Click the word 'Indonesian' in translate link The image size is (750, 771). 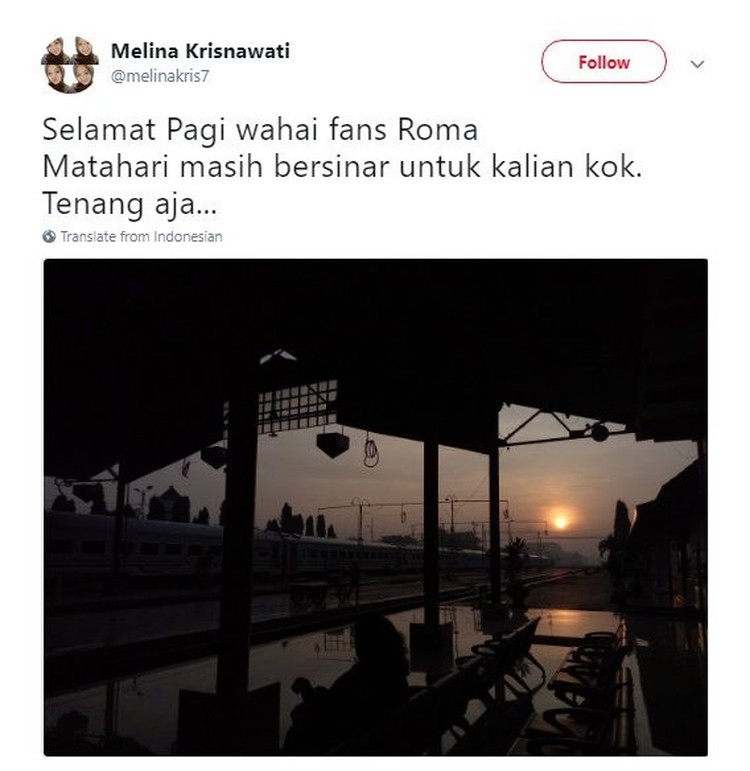188,237
